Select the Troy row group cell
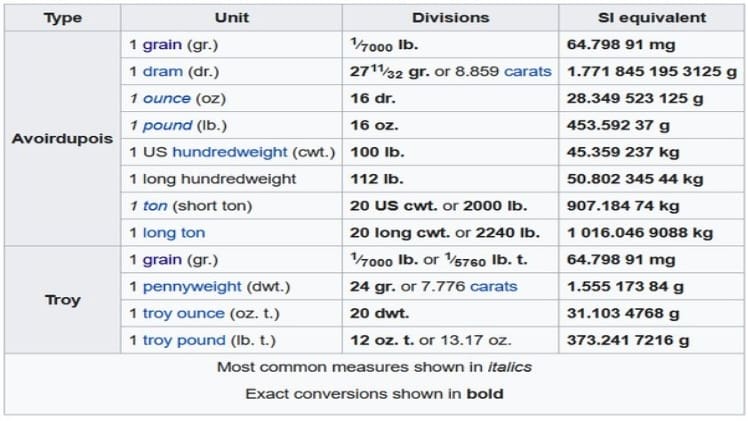This screenshot has height=421, width=748. (x=63, y=299)
